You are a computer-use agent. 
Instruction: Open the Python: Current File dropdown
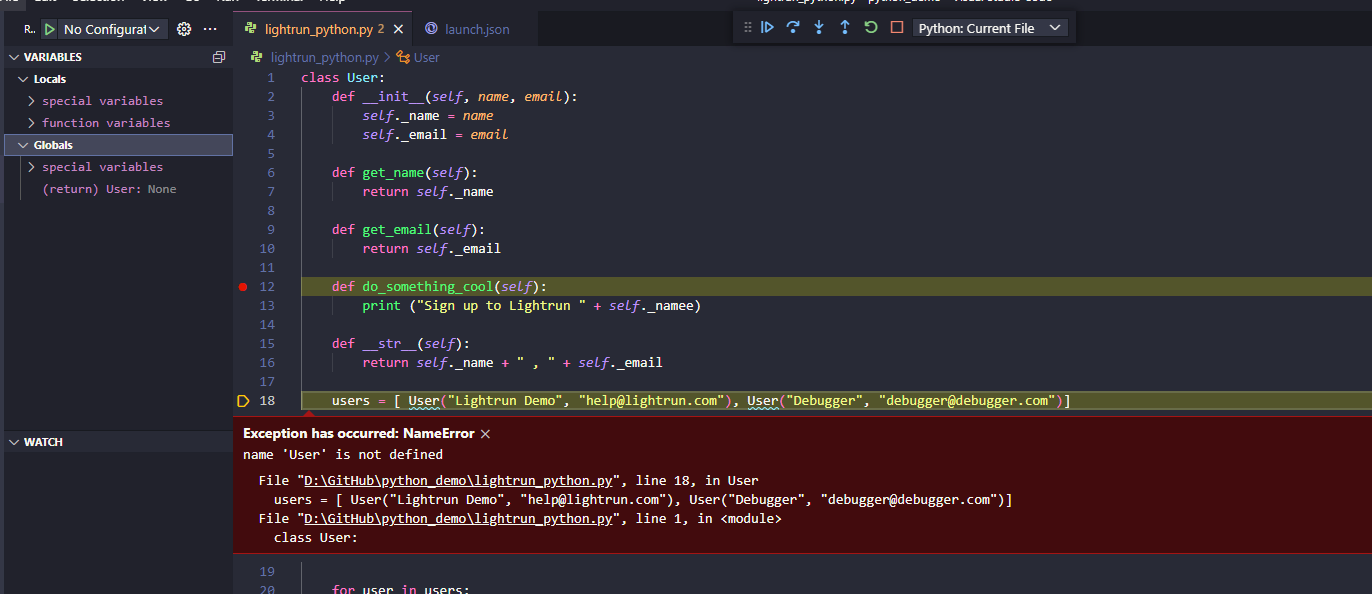coord(990,27)
